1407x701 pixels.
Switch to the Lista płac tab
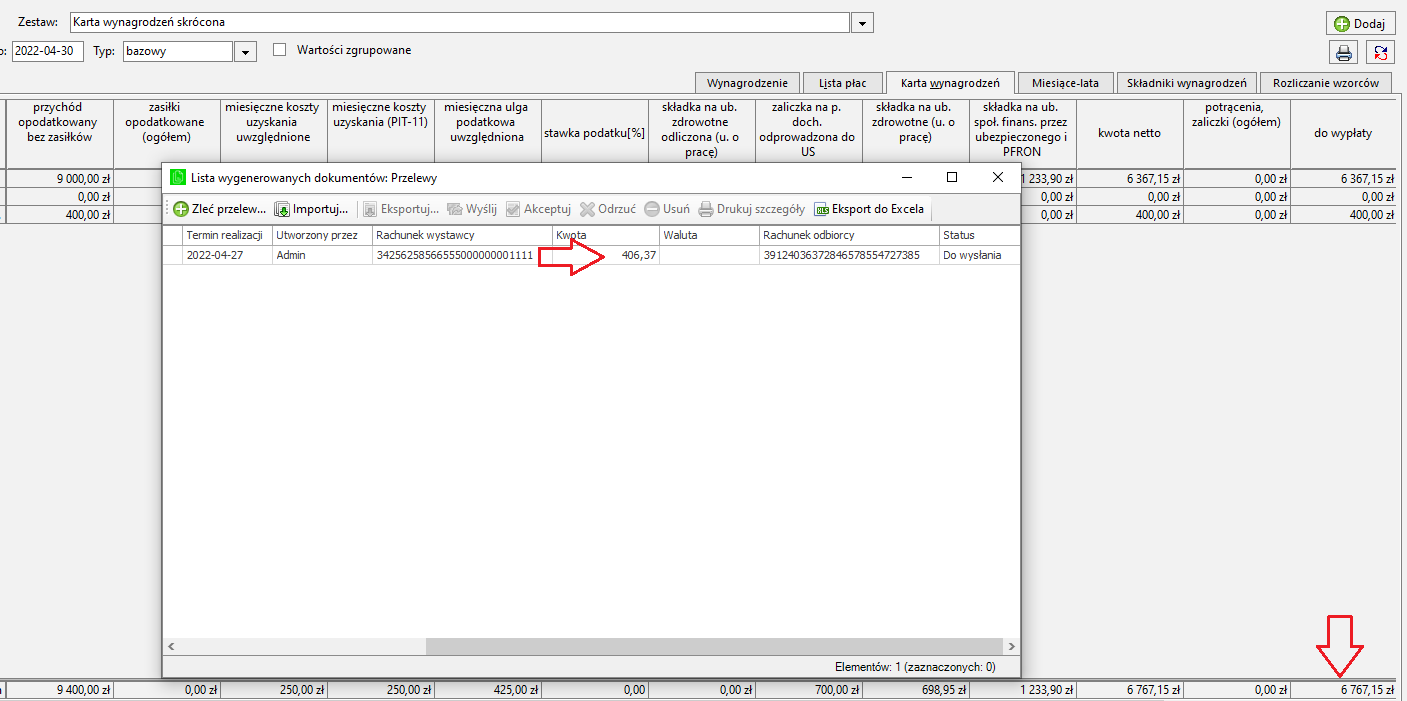(x=842, y=83)
